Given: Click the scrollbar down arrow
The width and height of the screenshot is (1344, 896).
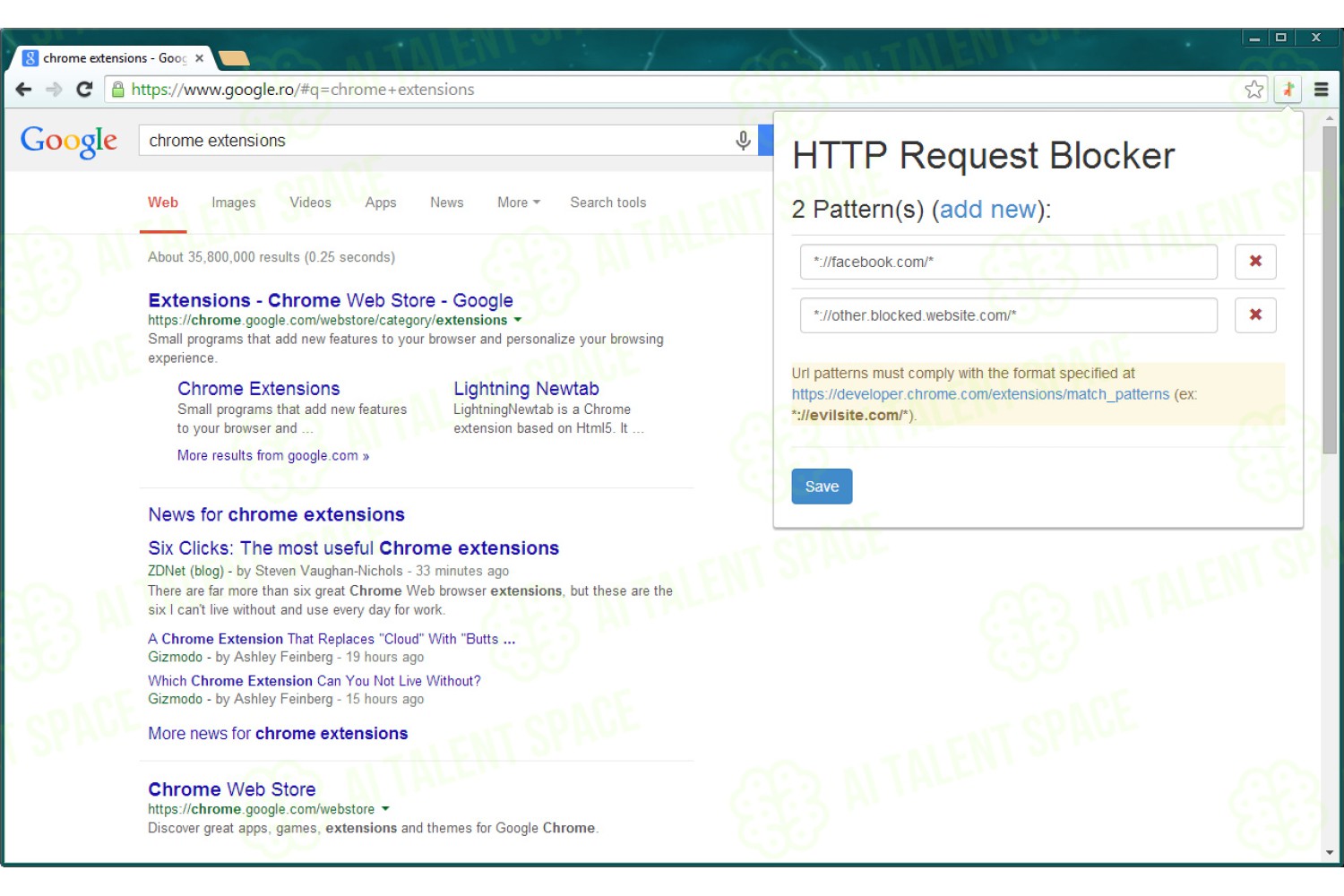Looking at the screenshot, I should [x=1330, y=853].
